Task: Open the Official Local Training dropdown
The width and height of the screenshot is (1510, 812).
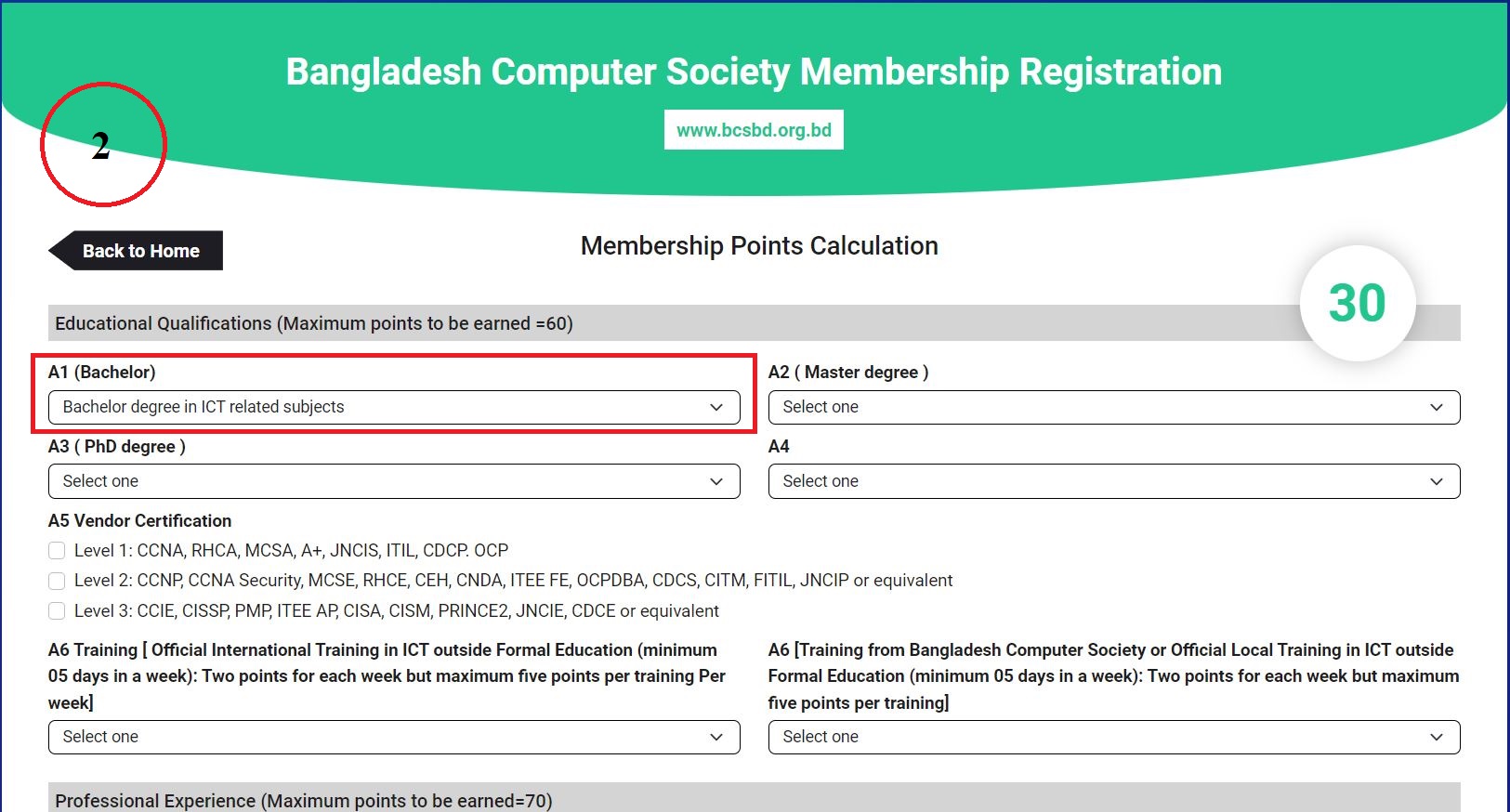Action: [x=1113, y=737]
